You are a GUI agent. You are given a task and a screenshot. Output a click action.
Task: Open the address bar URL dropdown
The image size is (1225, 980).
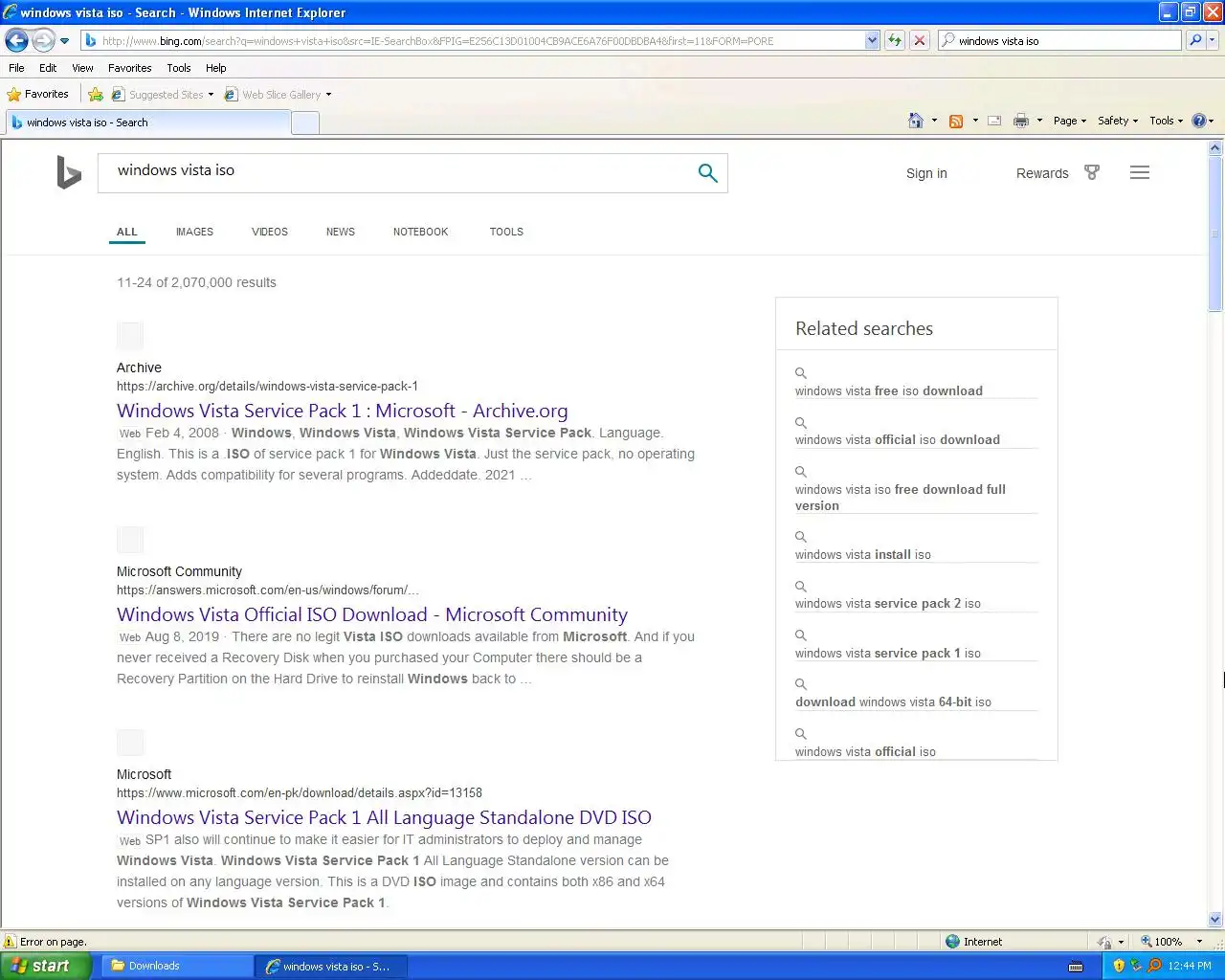click(x=872, y=40)
